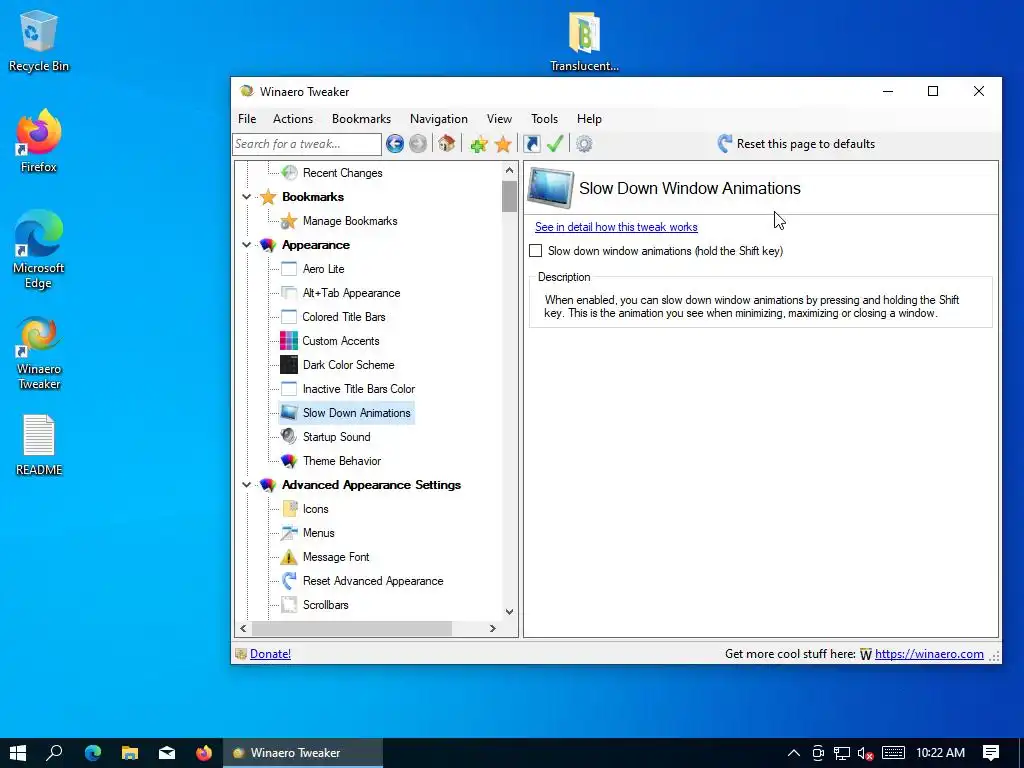Collapse the Appearance tree section
This screenshot has height=768, width=1024.
pyautogui.click(x=246, y=245)
